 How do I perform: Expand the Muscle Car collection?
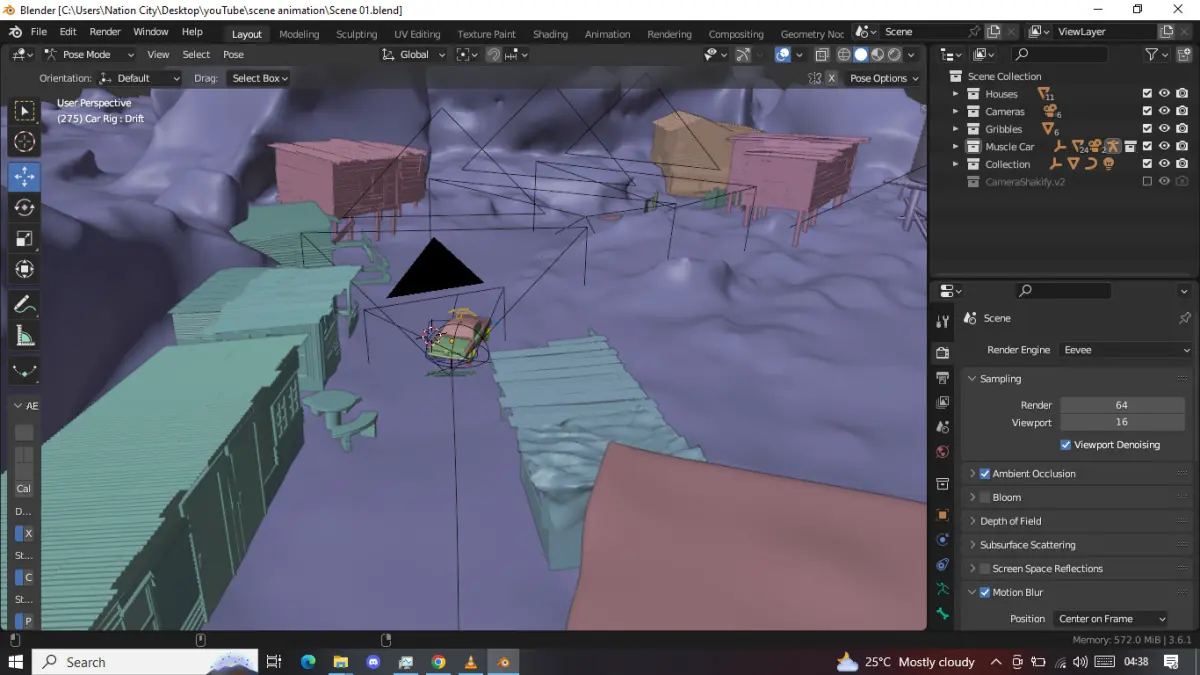(956, 146)
